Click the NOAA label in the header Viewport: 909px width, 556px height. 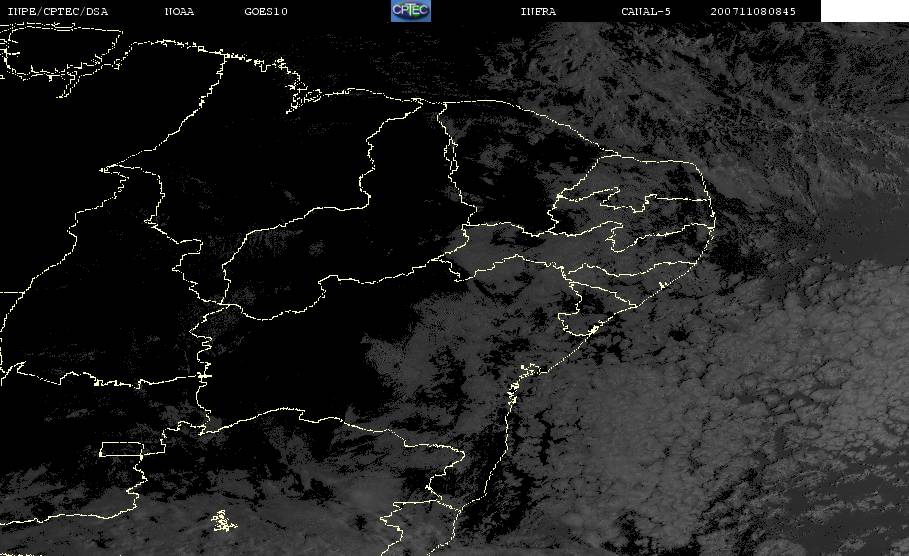(179, 11)
